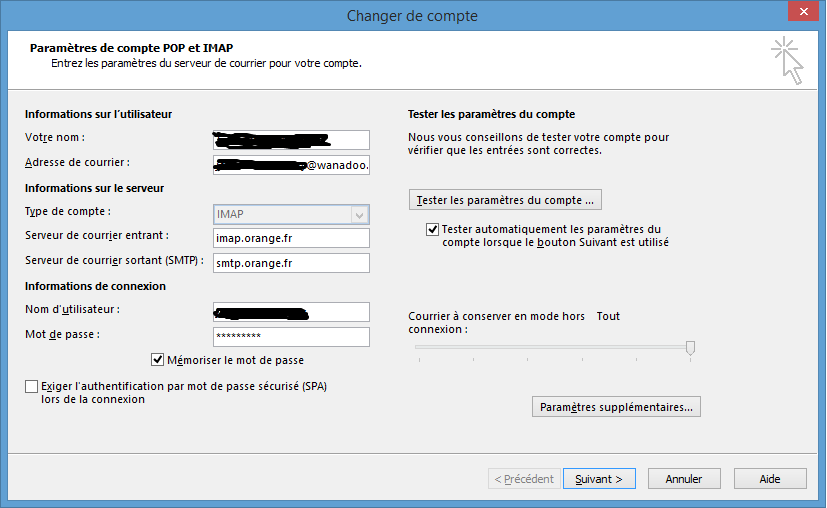Click the incoming server field imap.orange.fr
Image resolution: width=827 pixels, height=508 pixels.
click(291, 238)
